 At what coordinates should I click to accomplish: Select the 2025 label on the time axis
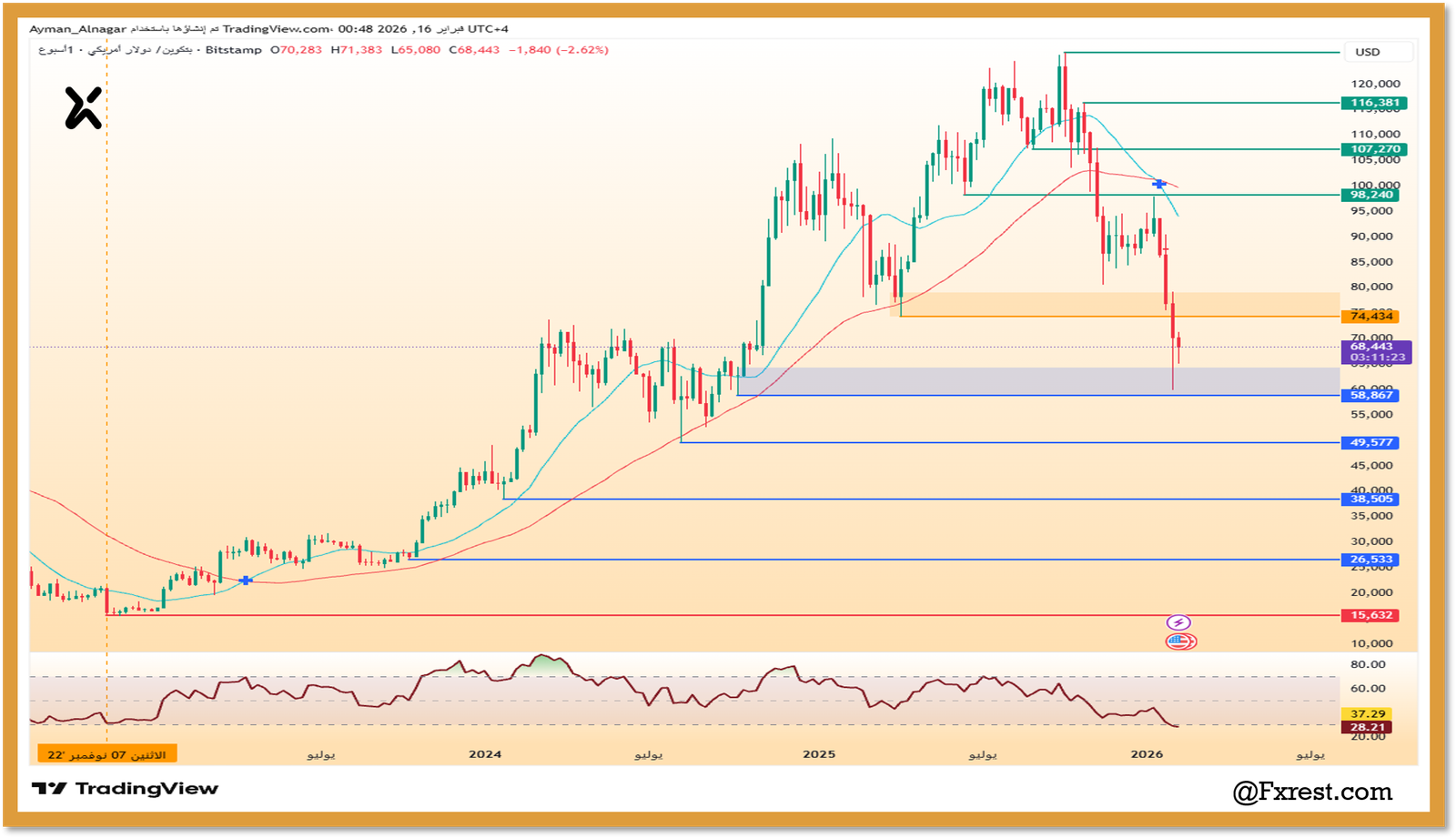click(x=817, y=754)
